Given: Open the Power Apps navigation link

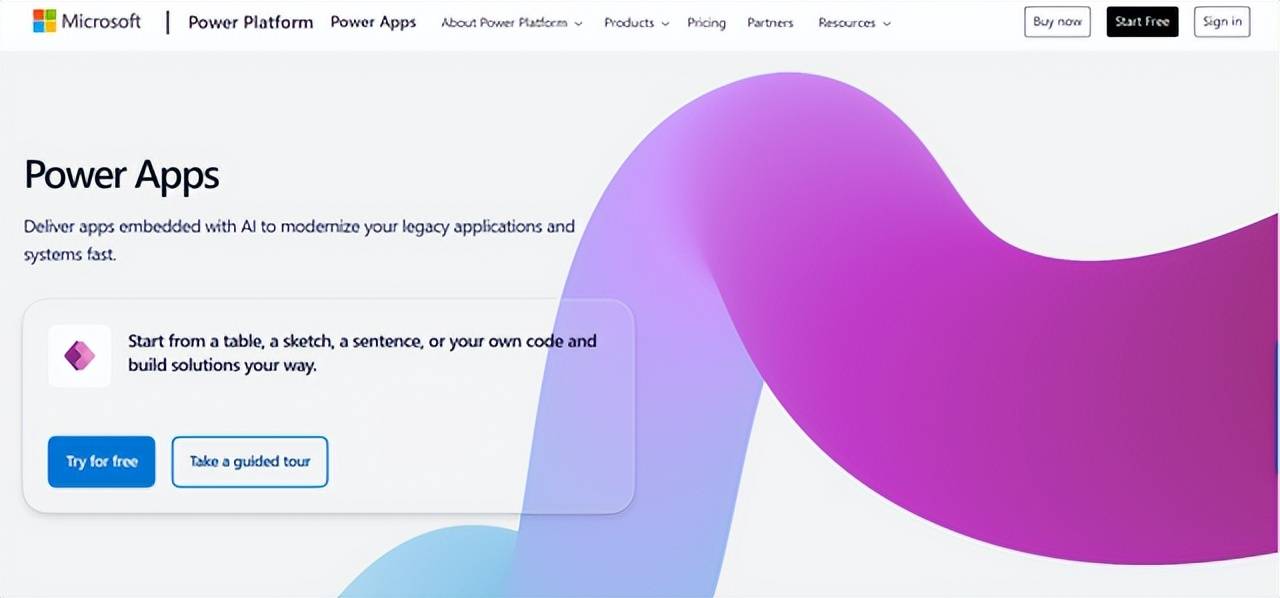Looking at the screenshot, I should (x=373, y=22).
